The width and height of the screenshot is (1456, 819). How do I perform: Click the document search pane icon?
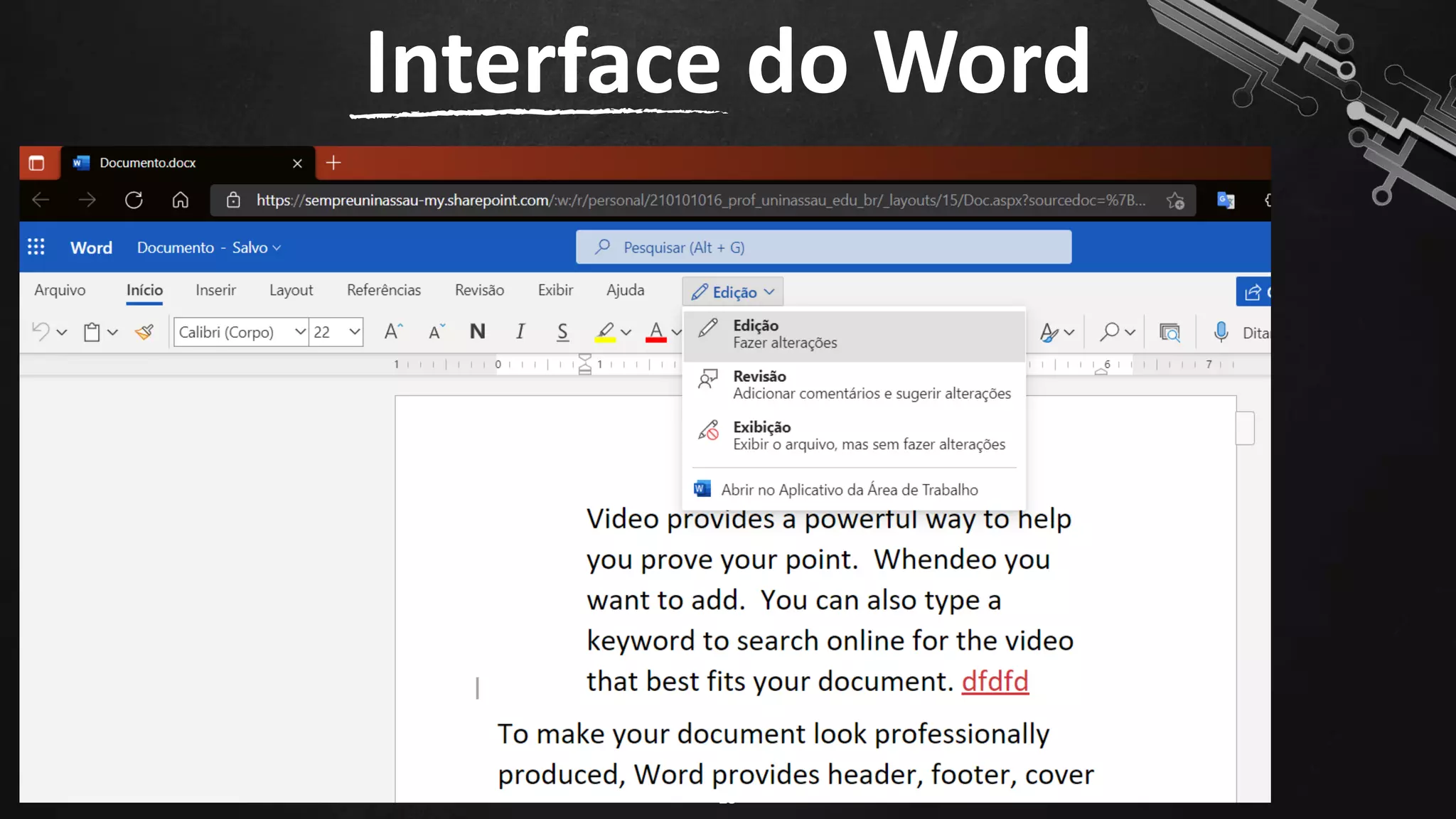pyautogui.click(x=1169, y=332)
